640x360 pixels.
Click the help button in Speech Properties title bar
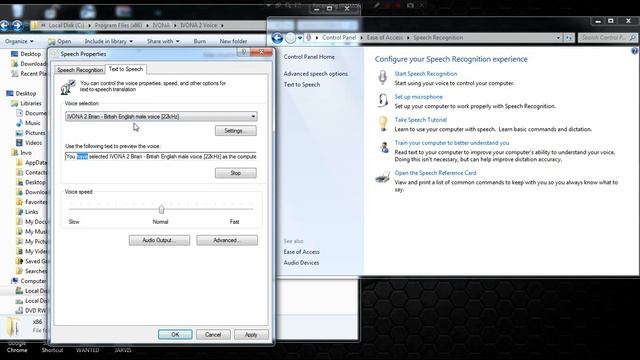[244, 52]
